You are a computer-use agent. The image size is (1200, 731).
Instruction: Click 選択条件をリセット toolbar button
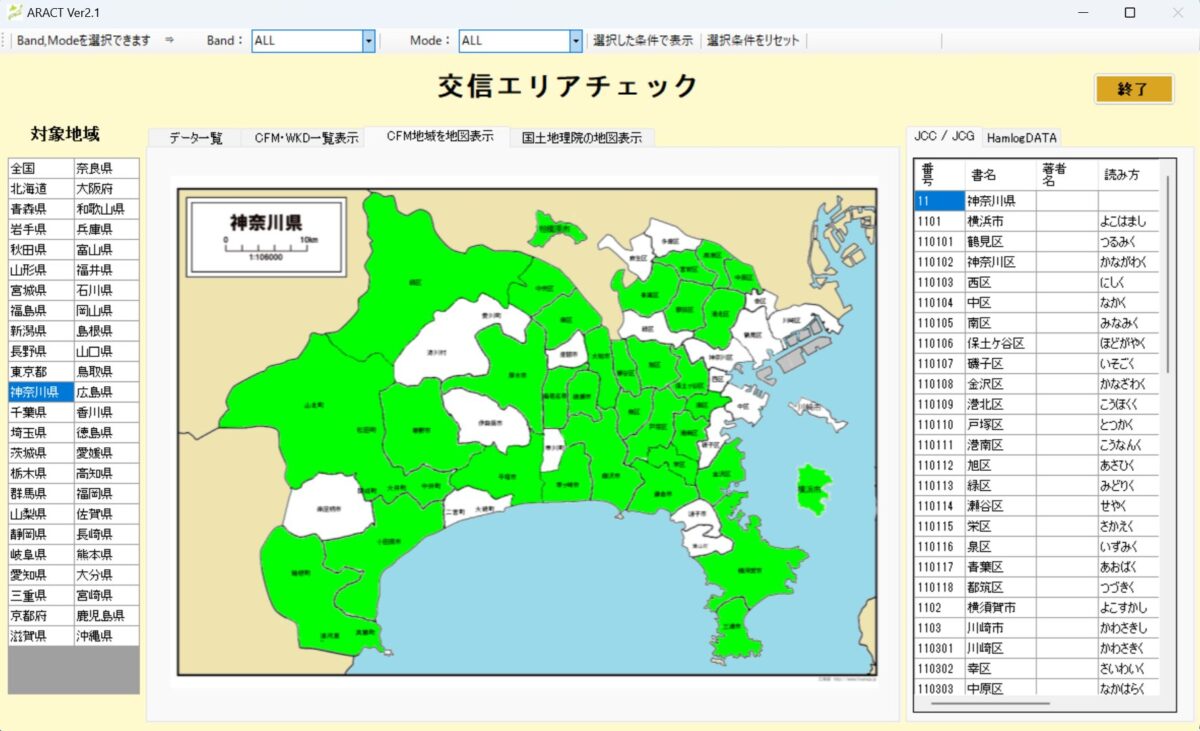[x=753, y=41]
